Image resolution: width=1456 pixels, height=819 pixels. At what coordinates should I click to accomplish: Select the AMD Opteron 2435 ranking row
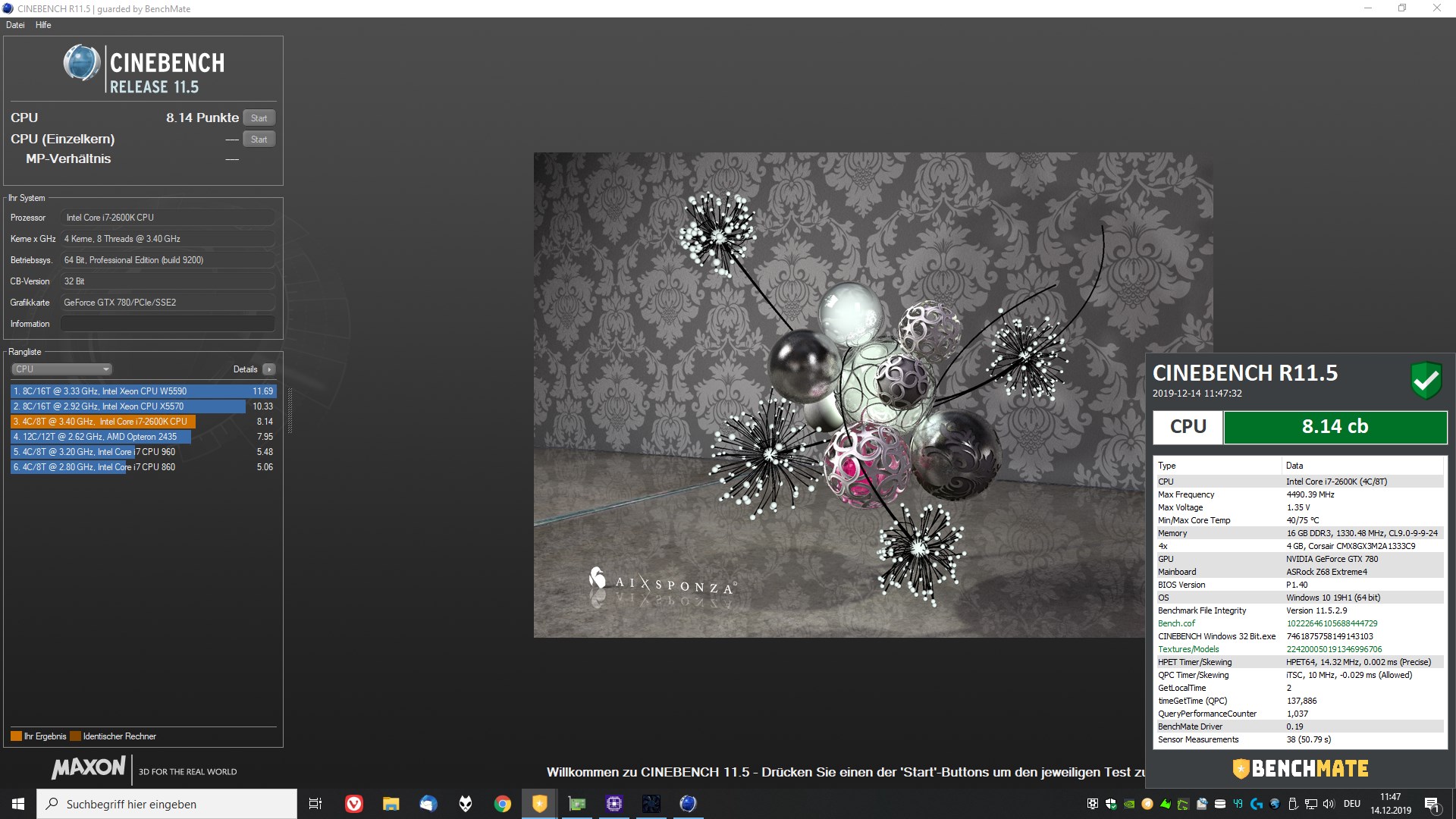(x=143, y=437)
